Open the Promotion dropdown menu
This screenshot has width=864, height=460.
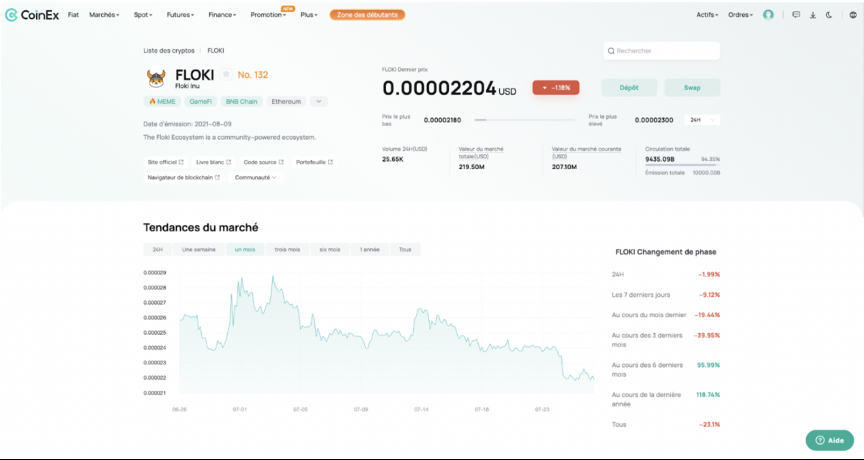click(x=268, y=15)
